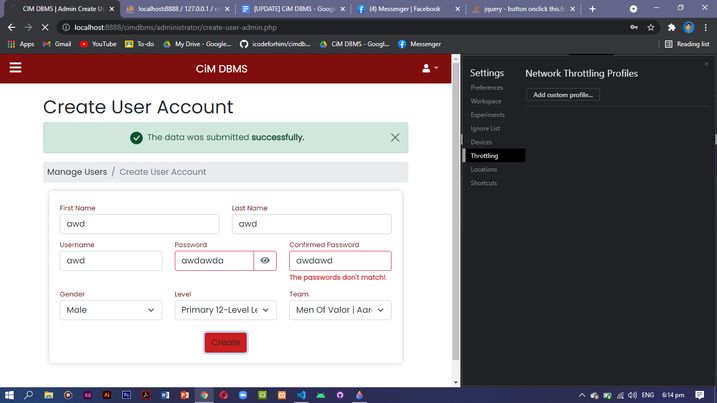Dismiss the success alert message

coord(395,137)
